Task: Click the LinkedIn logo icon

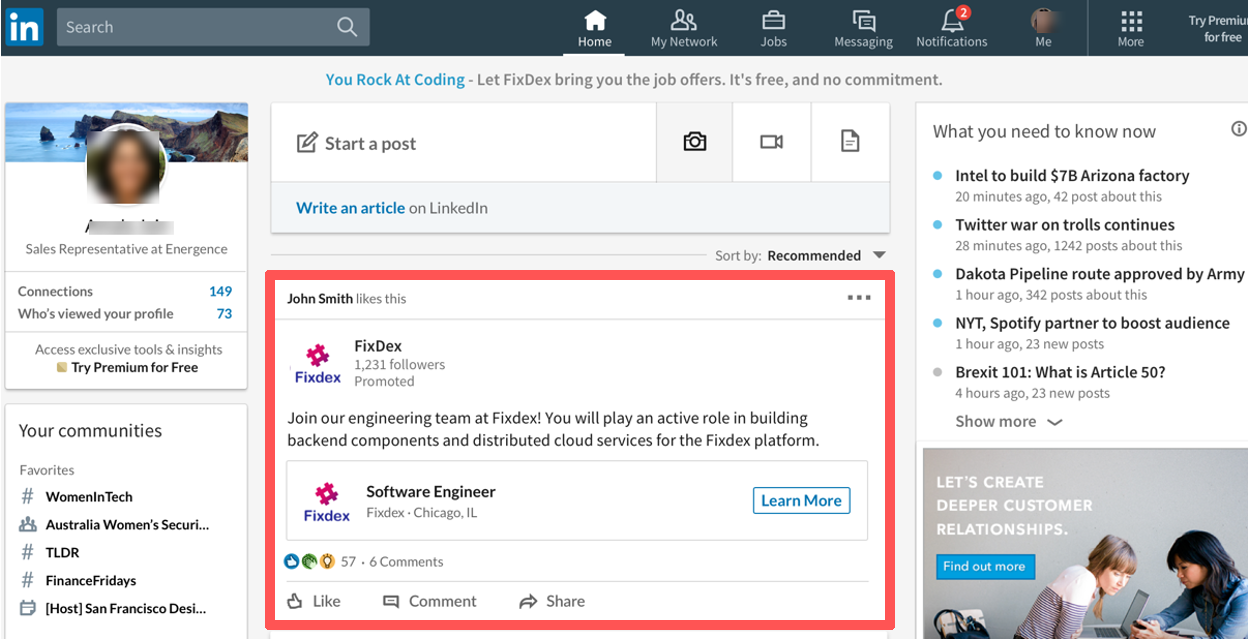Action: 24,28
